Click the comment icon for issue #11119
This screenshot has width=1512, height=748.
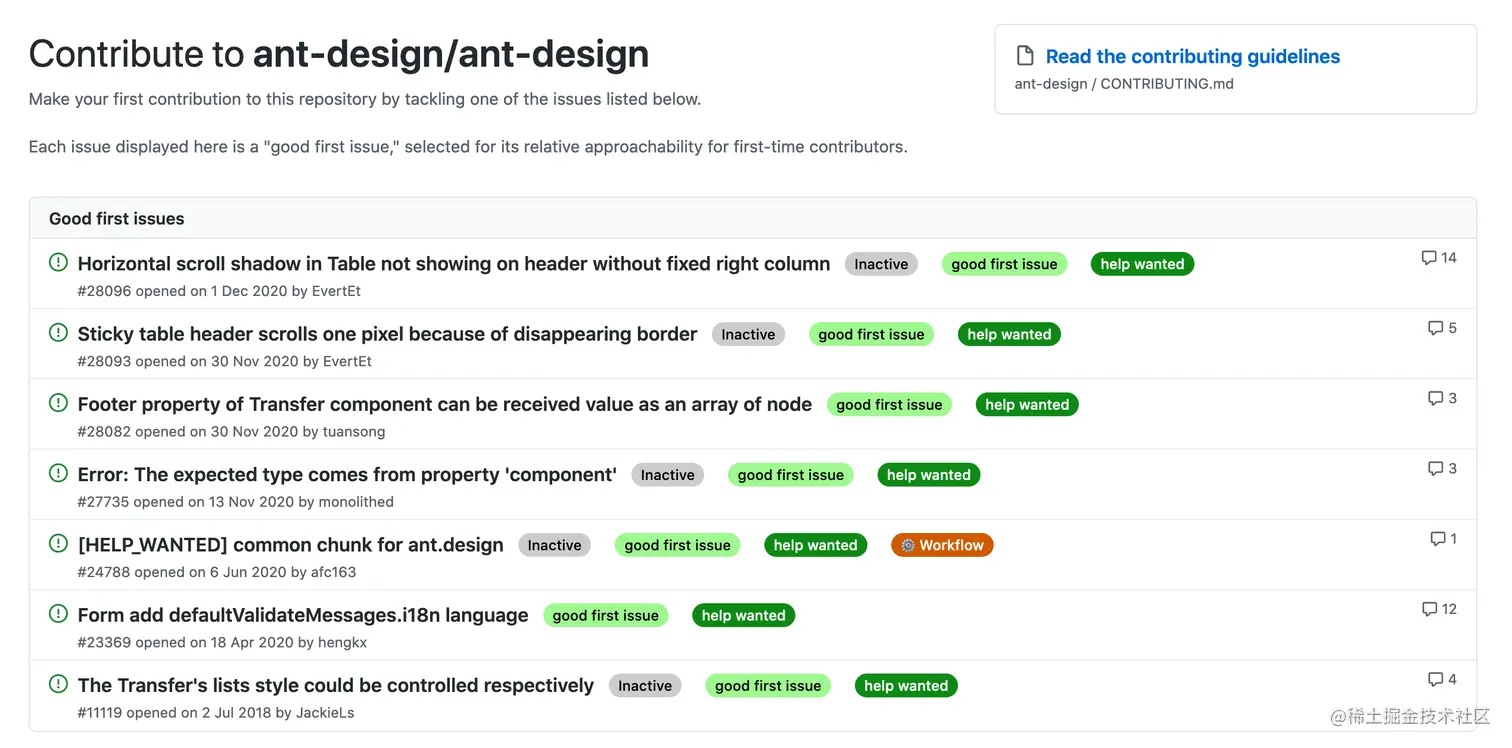point(1436,679)
